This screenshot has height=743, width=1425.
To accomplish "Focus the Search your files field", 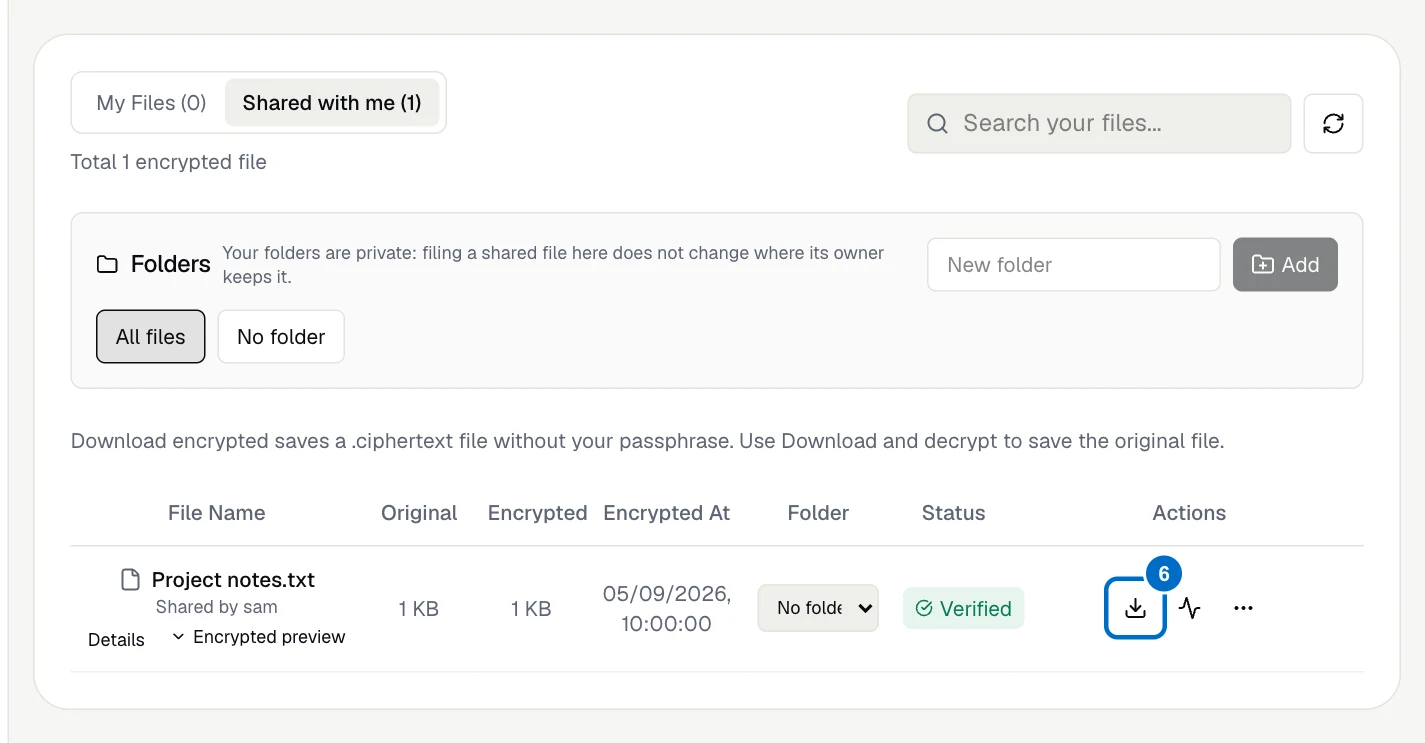I will tap(1099, 124).
